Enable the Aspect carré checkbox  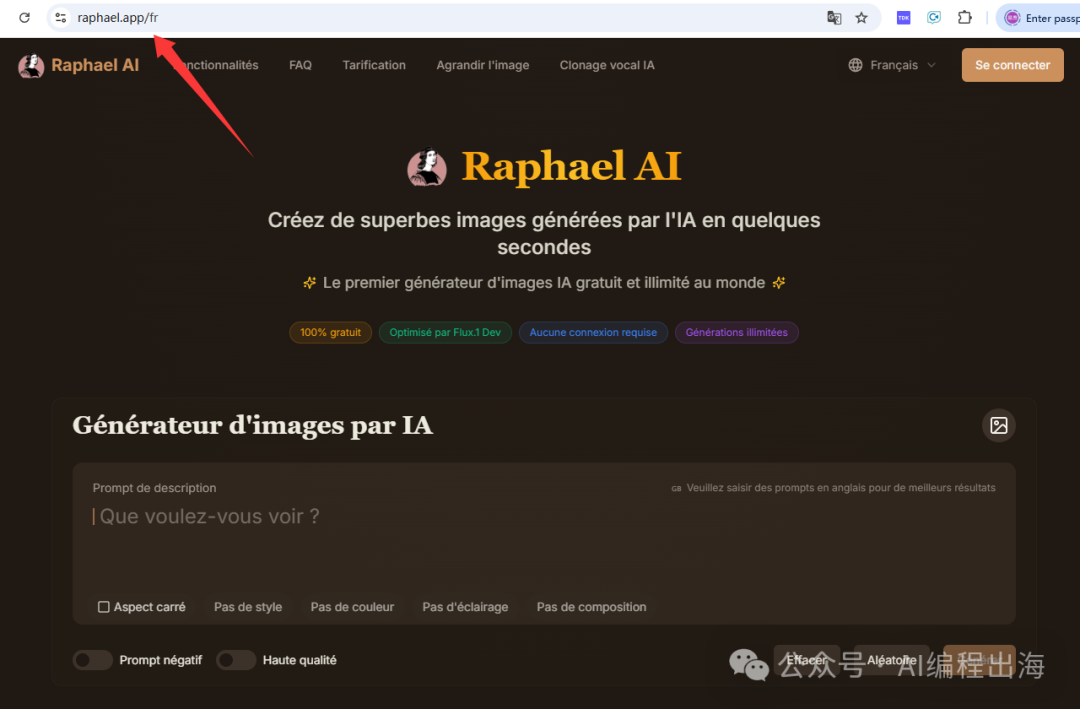[104, 607]
